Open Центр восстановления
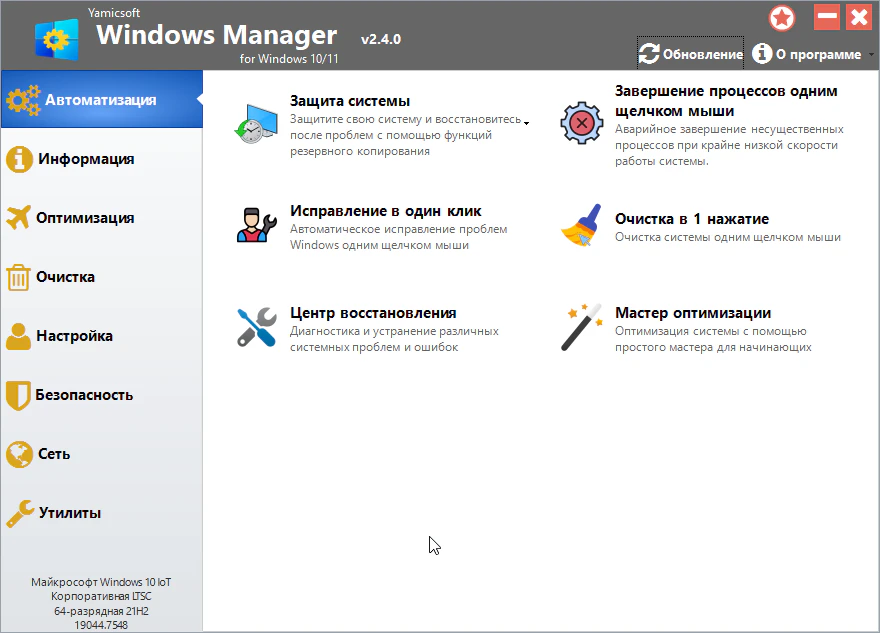 [373, 313]
